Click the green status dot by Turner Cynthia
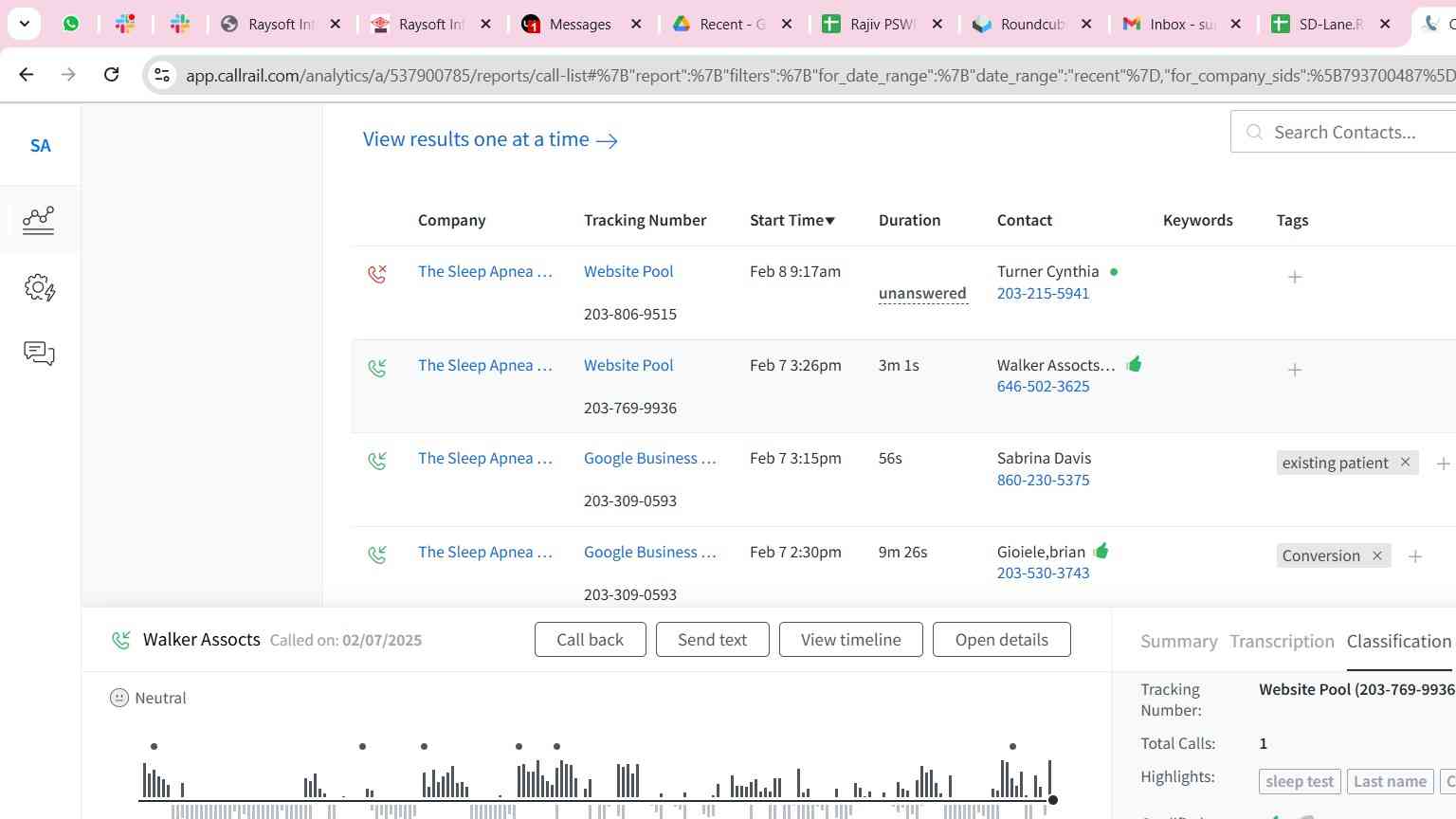 tap(1114, 272)
